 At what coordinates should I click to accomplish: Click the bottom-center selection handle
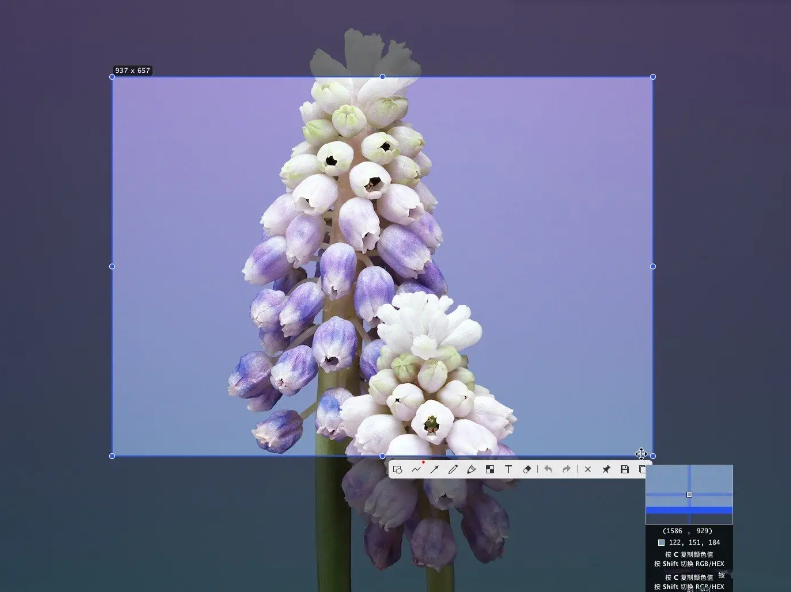[x=382, y=456]
